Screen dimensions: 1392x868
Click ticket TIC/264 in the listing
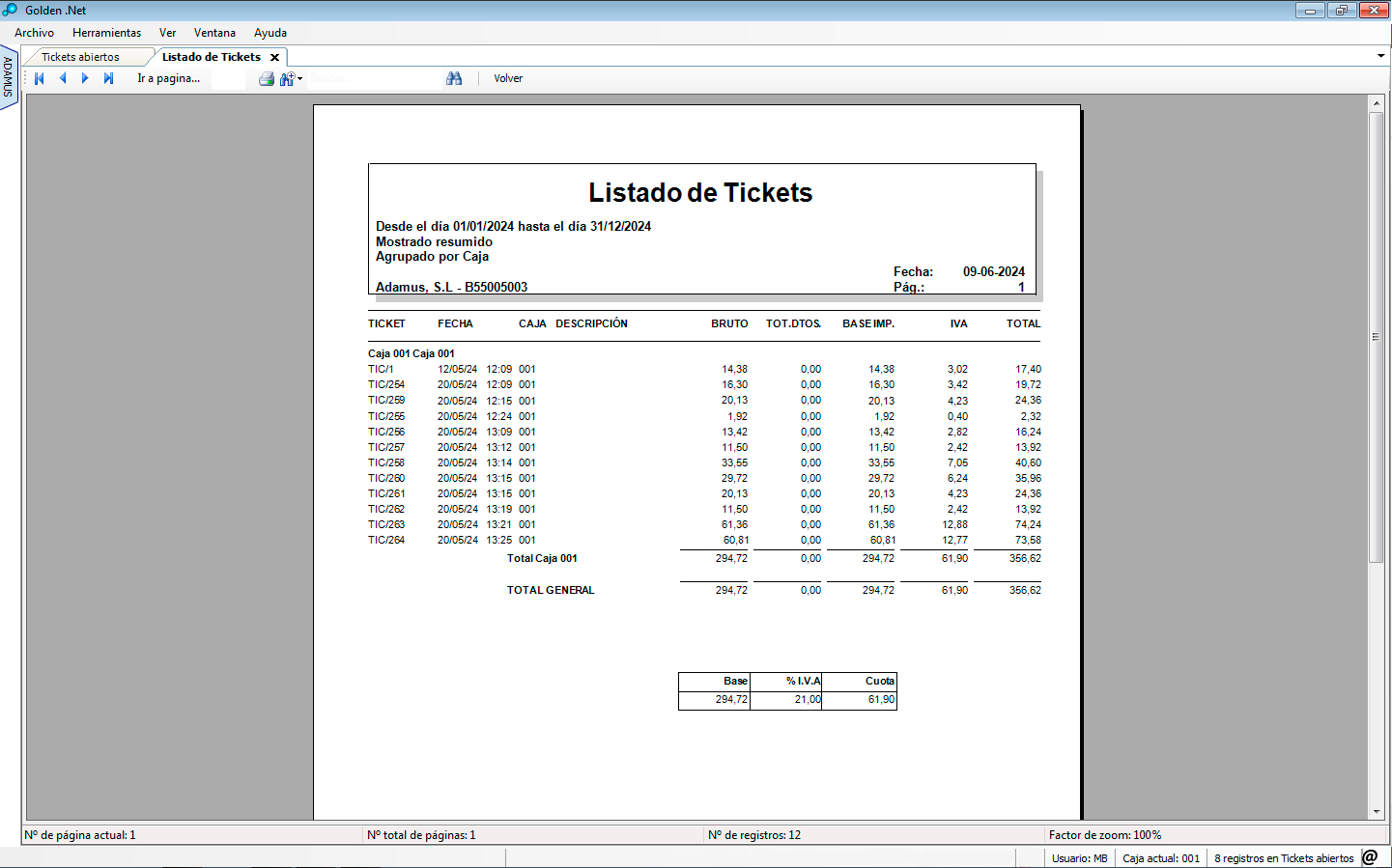click(x=386, y=540)
